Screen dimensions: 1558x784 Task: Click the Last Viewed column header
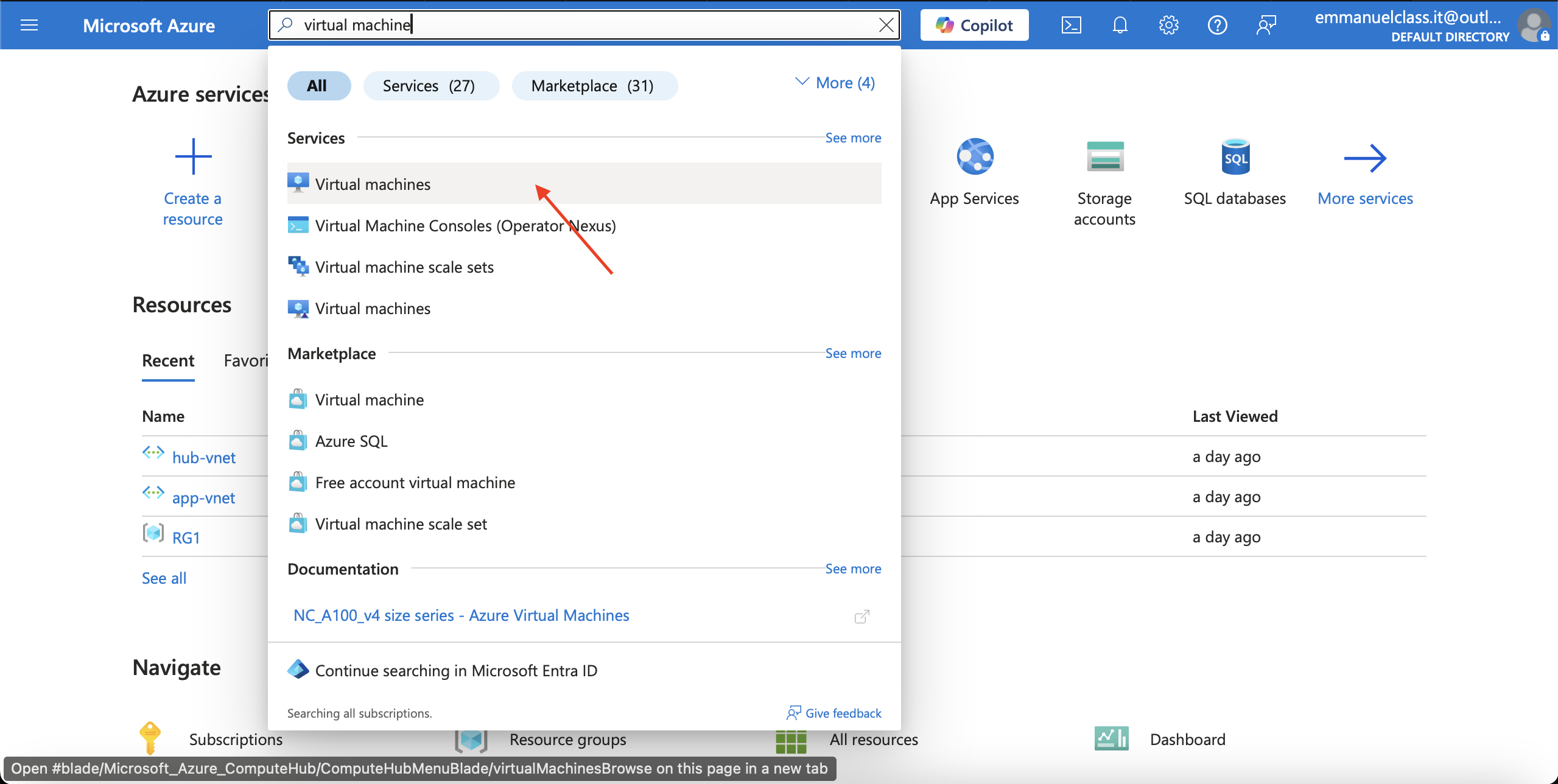tap(1235, 416)
